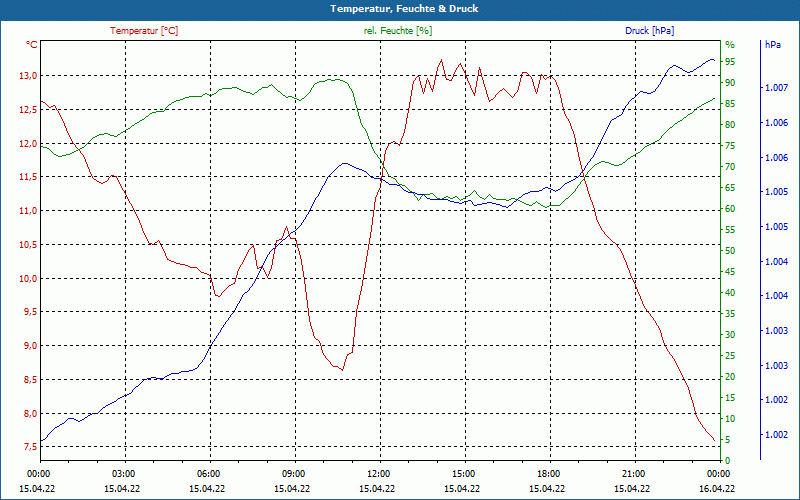Click the green '80' humidity axis value
This screenshot has width=800, height=500.
click(730, 125)
